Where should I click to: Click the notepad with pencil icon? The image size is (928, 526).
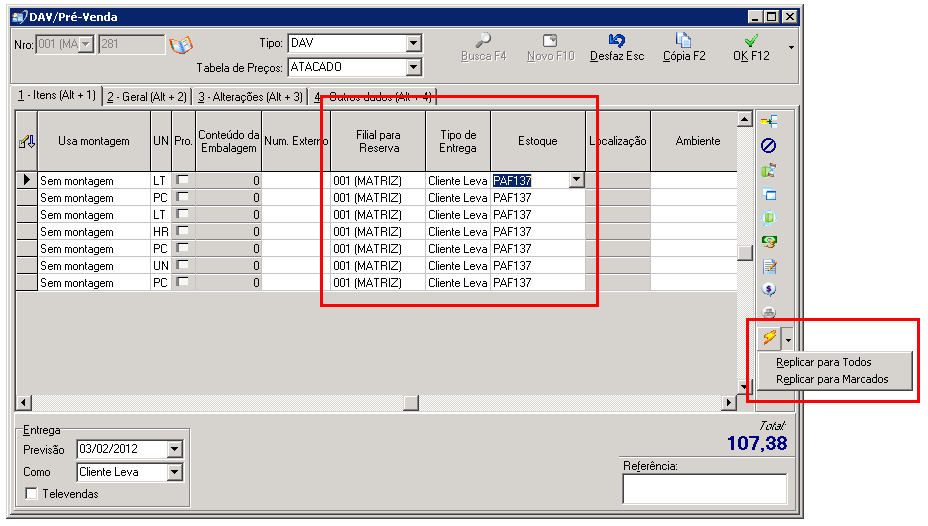pyautogui.click(x=769, y=266)
